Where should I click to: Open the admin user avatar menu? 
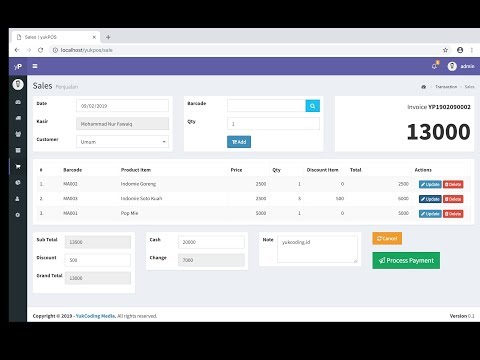pyautogui.click(x=461, y=66)
